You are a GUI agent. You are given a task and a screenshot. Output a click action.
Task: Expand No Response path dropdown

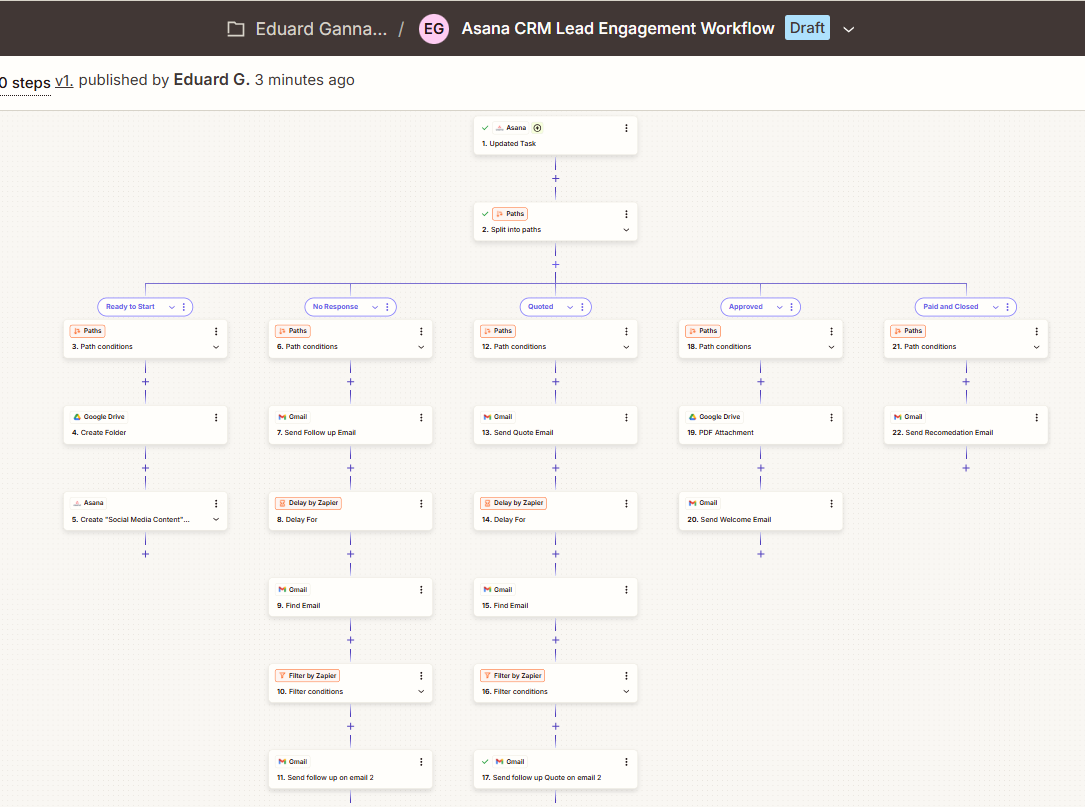pos(375,307)
